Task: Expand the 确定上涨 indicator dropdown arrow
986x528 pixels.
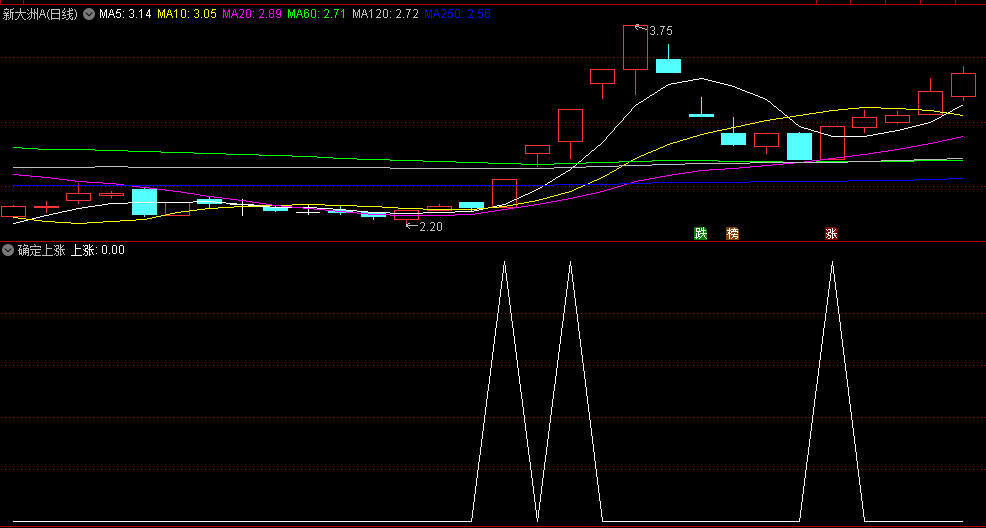Action: (8, 250)
